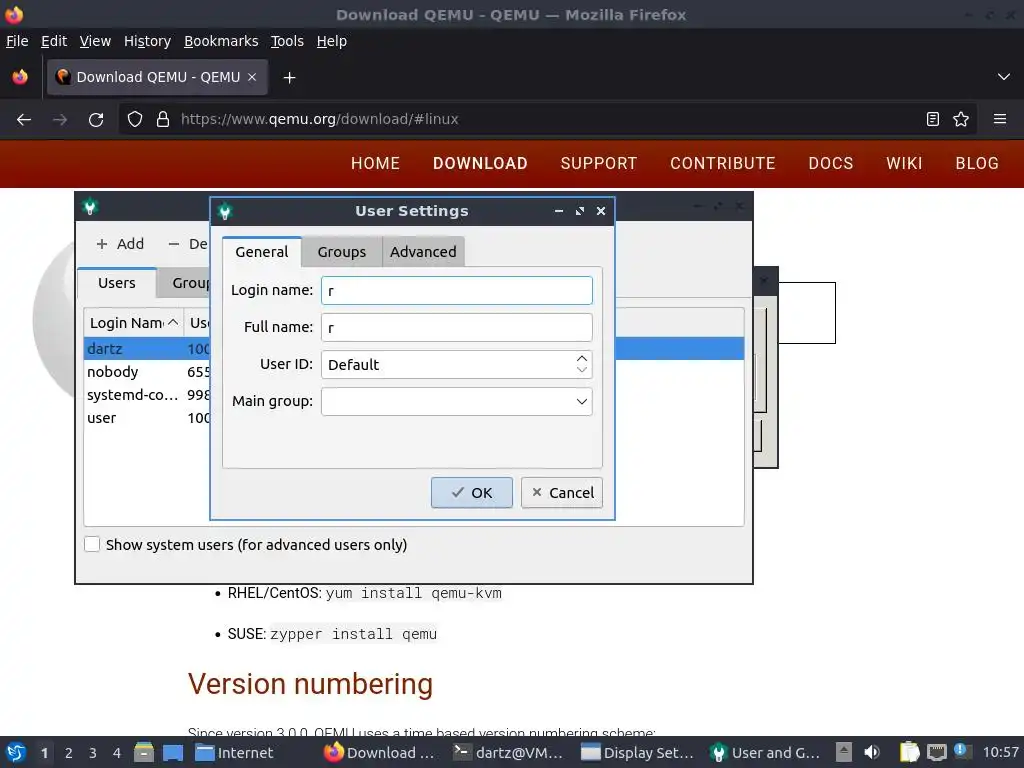This screenshot has width=1024, height=768.
Task: Click the Login name input field
Action: [456, 291]
